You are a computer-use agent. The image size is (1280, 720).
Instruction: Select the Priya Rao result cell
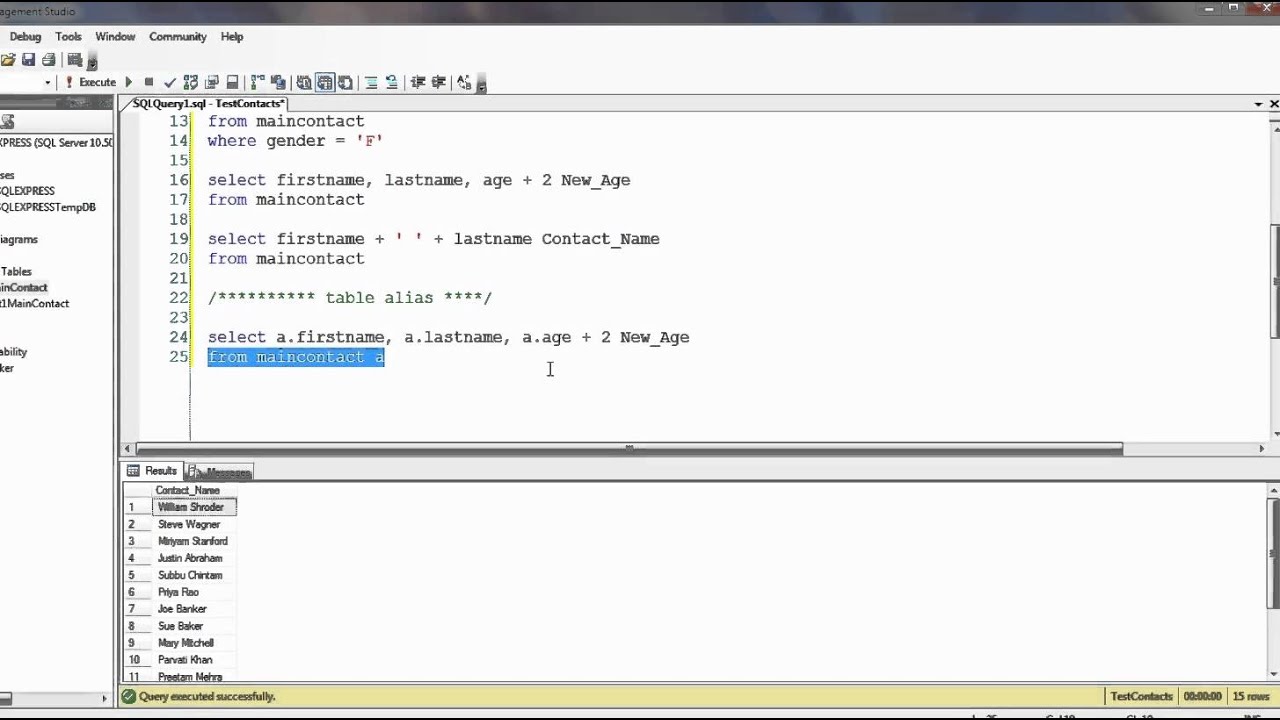pos(194,592)
